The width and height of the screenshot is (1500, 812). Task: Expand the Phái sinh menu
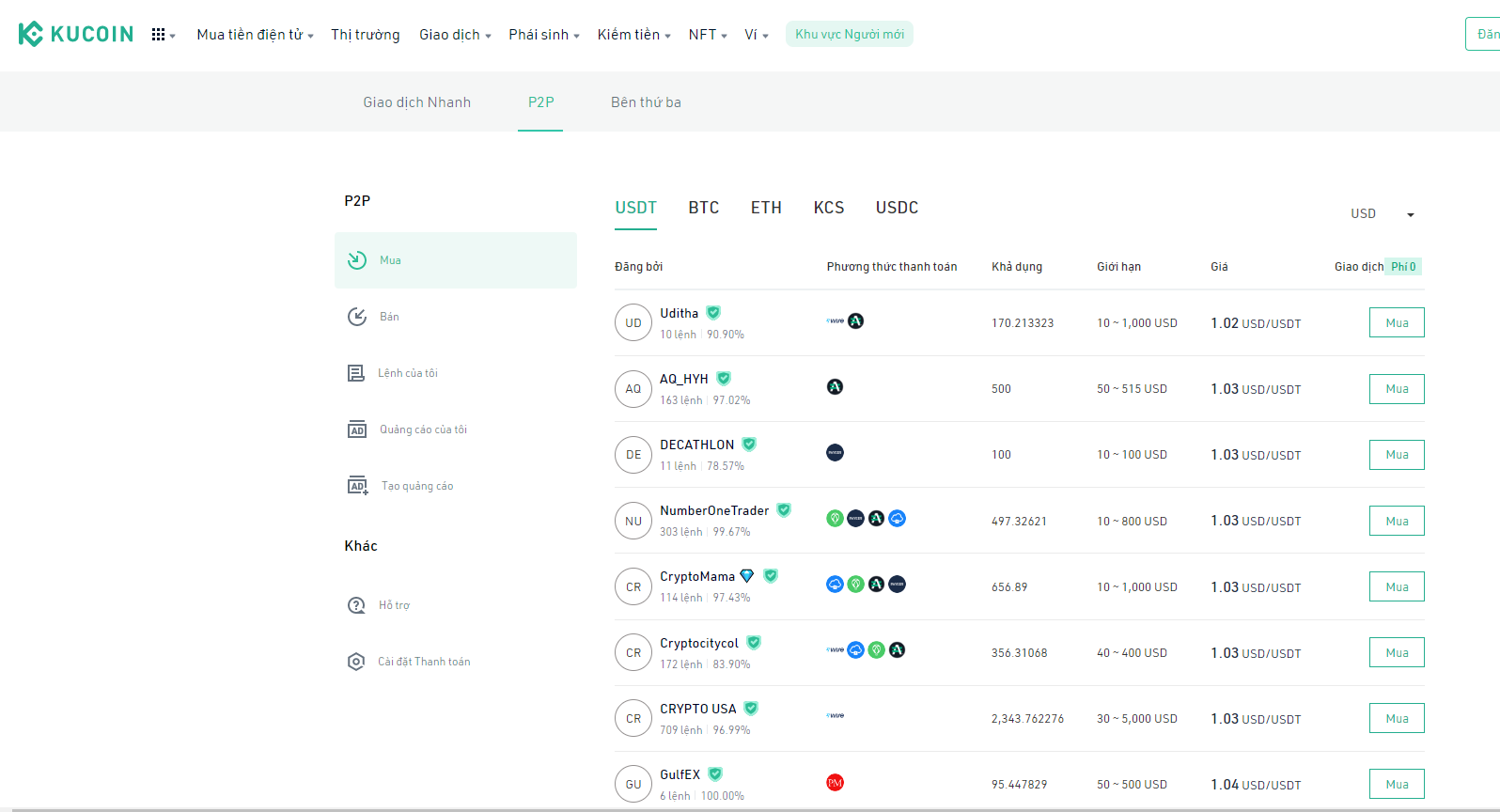[x=544, y=35]
